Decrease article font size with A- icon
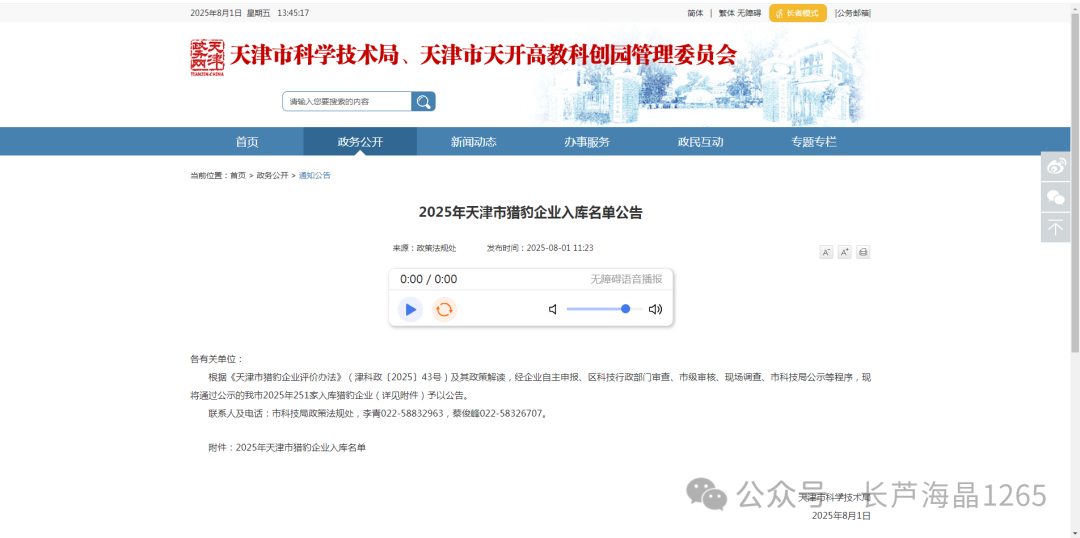The height and width of the screenshot is (538, 1080). click(x=826, y=252)
